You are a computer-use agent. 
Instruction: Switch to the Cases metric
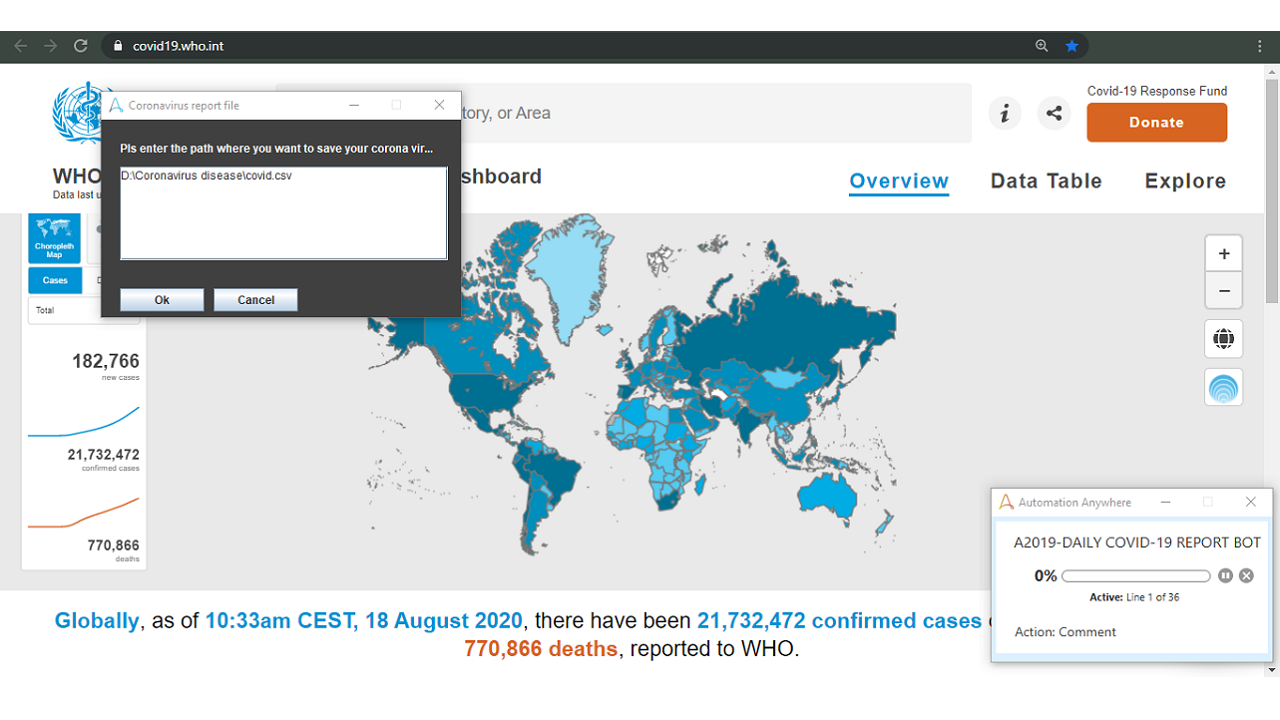click(x=55, y=280)
